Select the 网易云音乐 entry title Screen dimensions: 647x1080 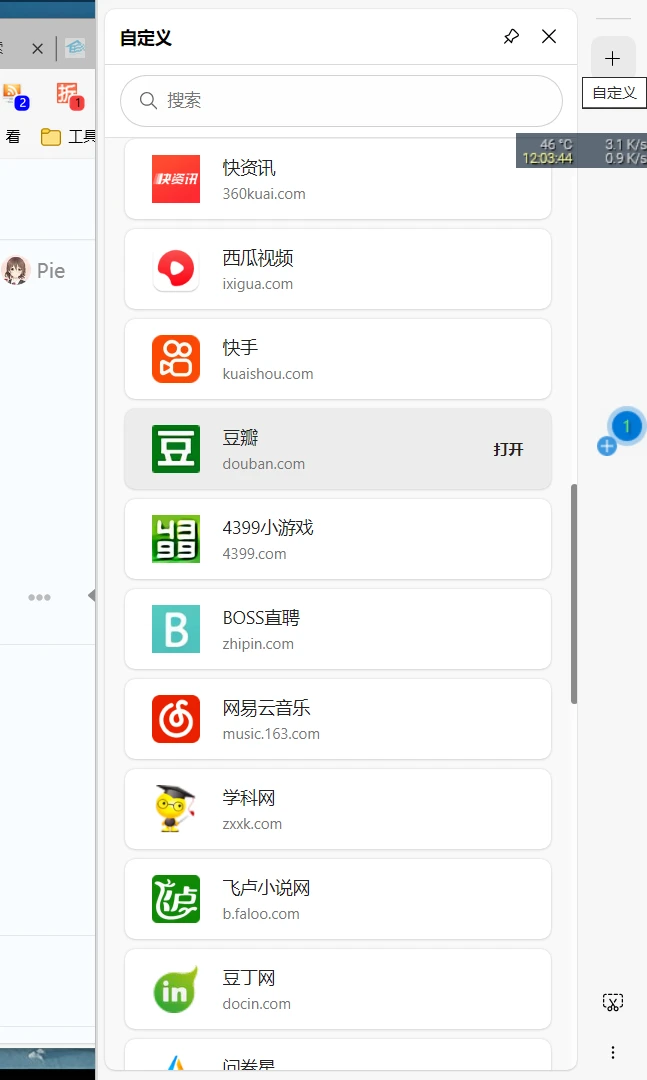click(x=267, y=708)
